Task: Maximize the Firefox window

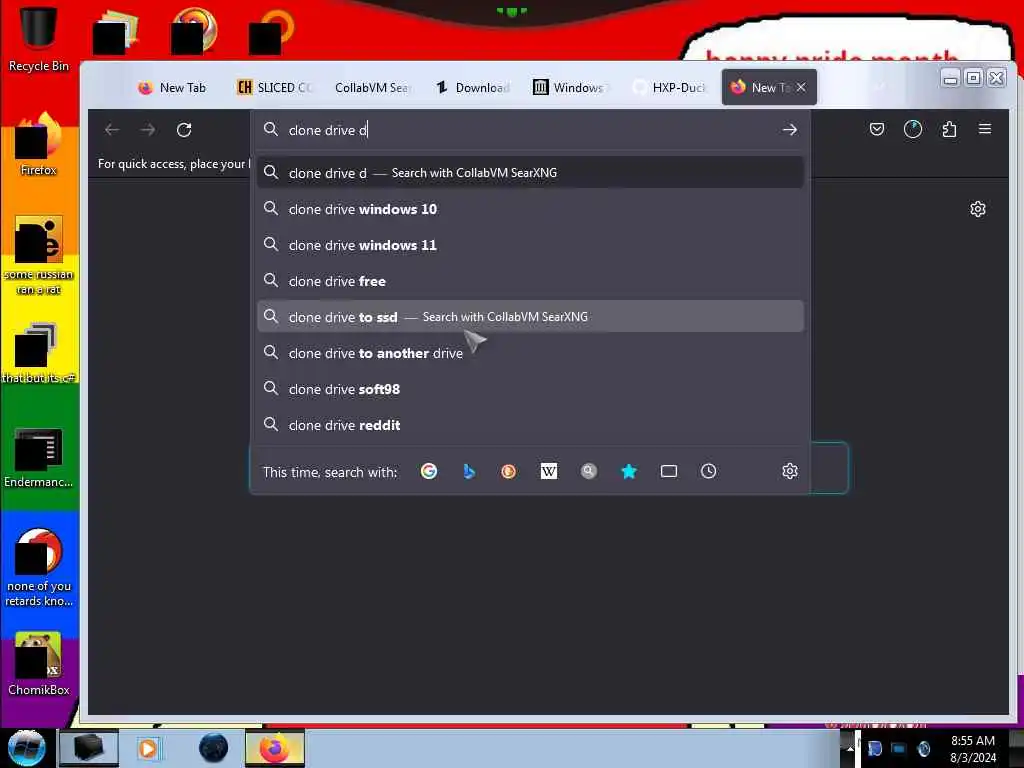Action: coord(973,78)
